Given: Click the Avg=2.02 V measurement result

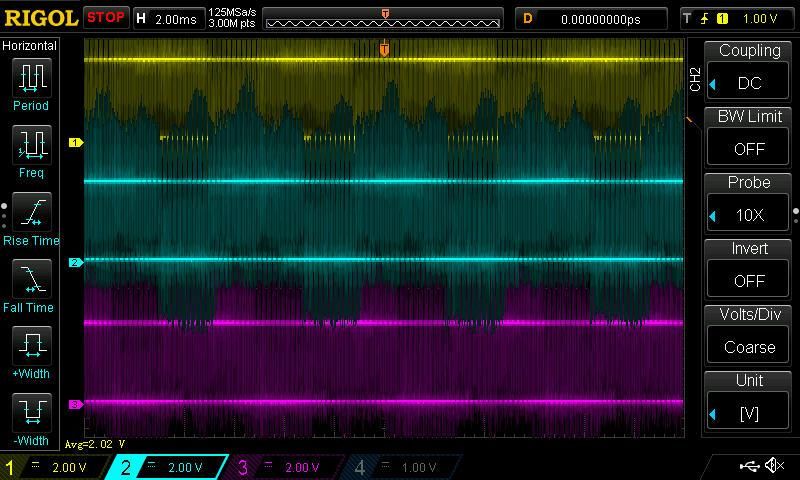Looking at the screenshot, I should tap(94, 444).
